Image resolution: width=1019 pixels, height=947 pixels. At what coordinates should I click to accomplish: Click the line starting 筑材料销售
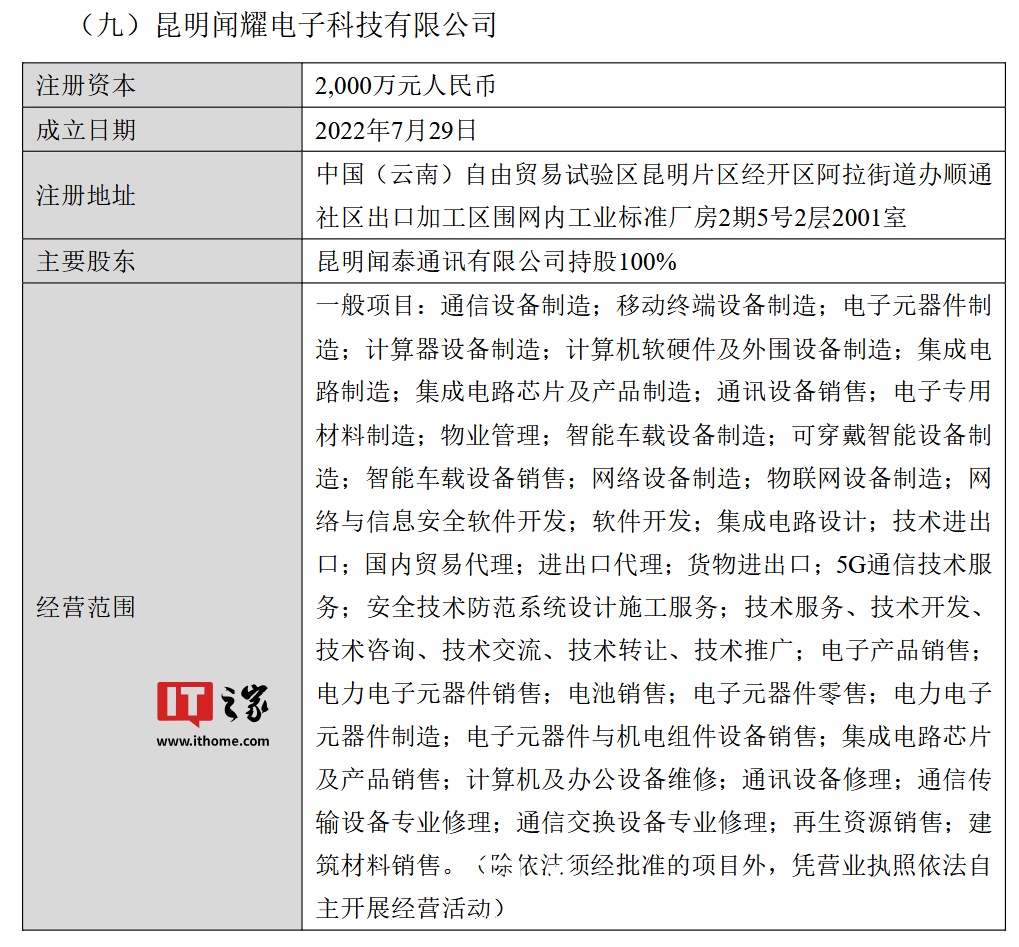pyautogui.click(x=654, y=865)
